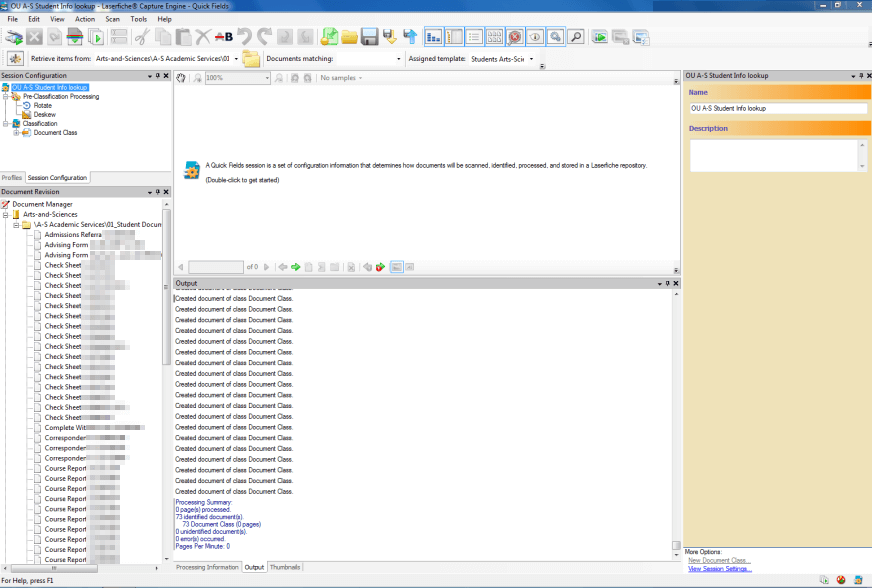The width and height of the screenshot is (872, 588).
Task: Click the New Document Class link
Action: coord(719,561)
